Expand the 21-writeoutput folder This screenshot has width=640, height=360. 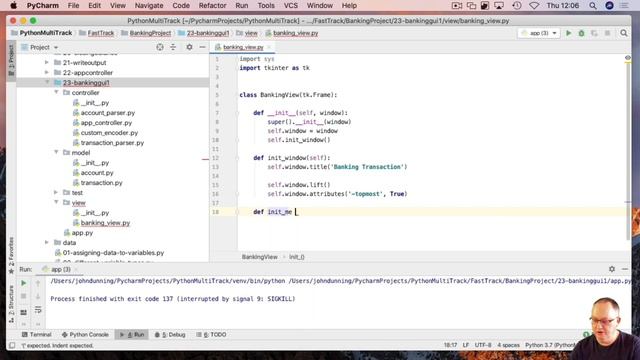pyautogui.click(x=47, y=62)
